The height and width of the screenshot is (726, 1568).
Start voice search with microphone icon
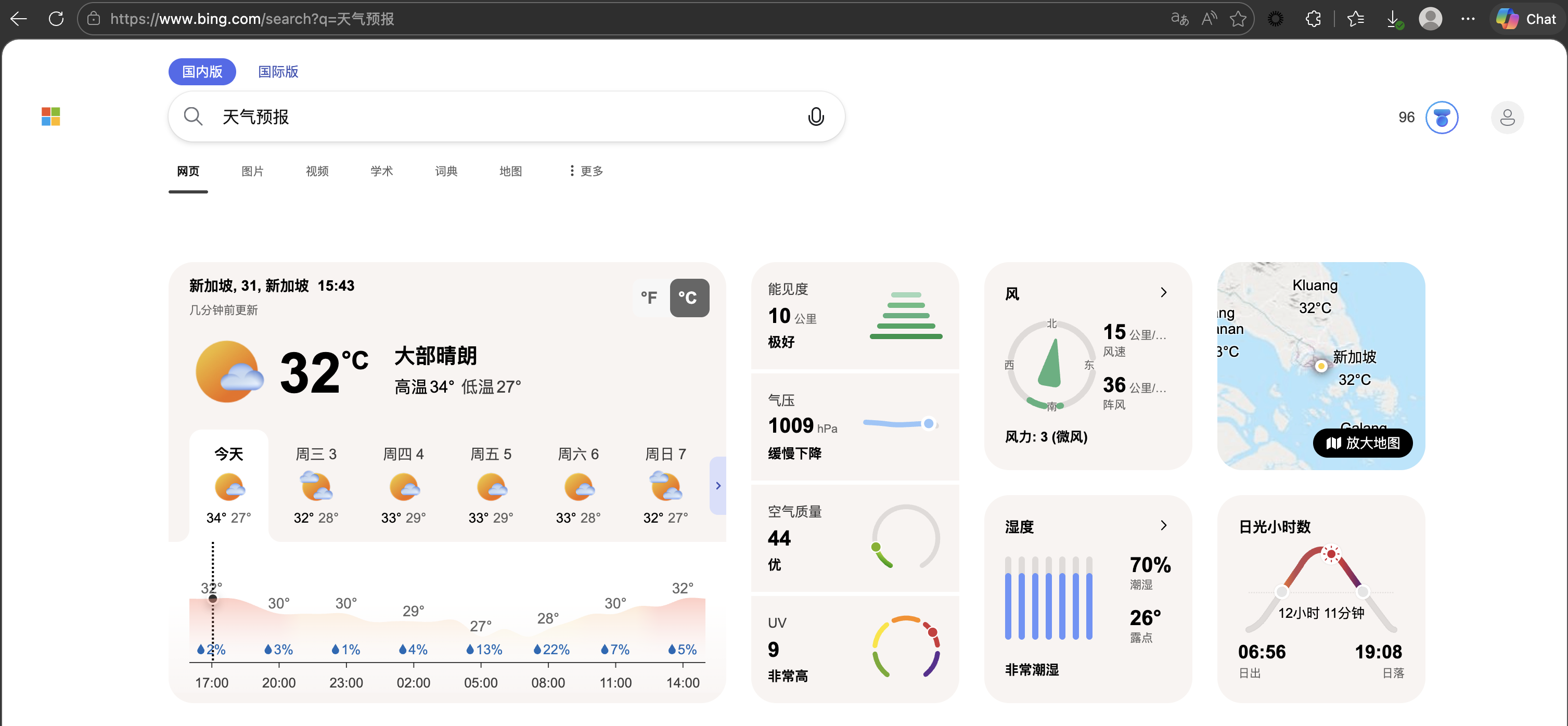(x=816, y=116)
